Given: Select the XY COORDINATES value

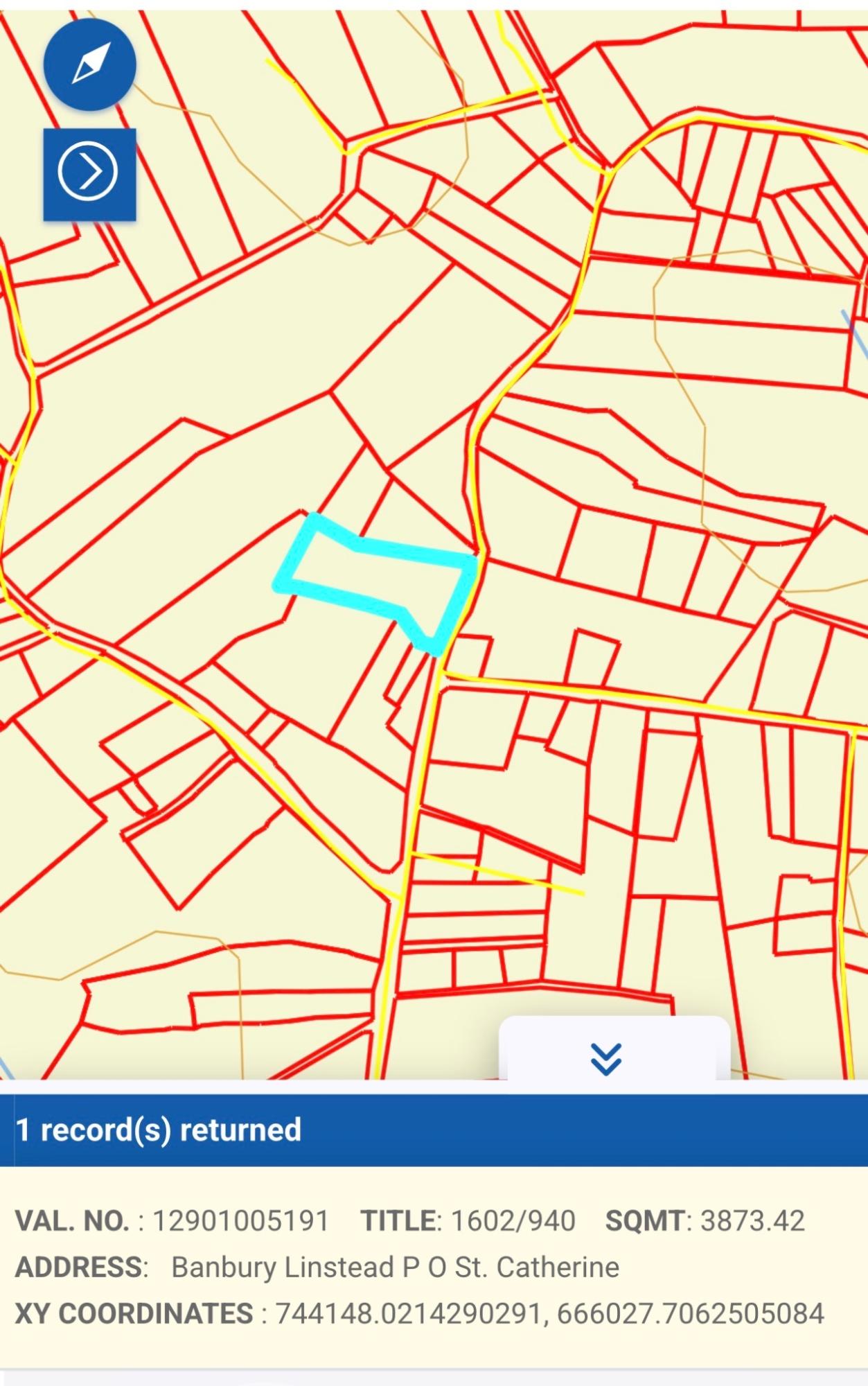Looking at the screenshot, I should coord(550,1313).
